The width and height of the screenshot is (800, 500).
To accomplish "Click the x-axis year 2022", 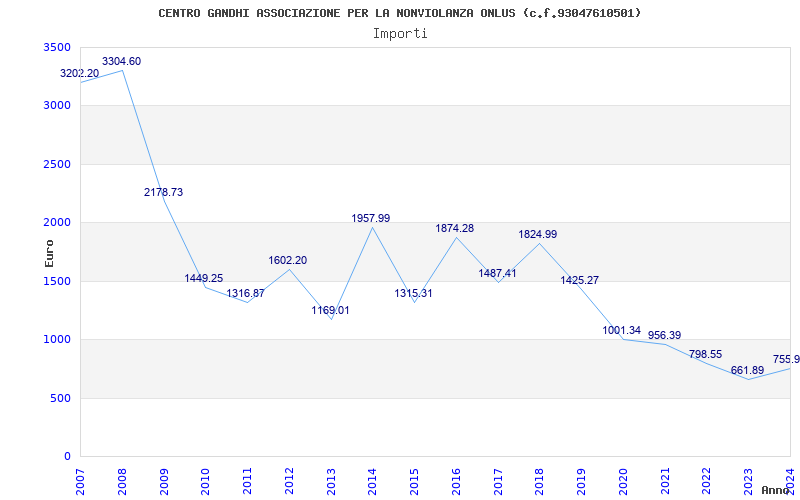I will [x=707, y=481].
